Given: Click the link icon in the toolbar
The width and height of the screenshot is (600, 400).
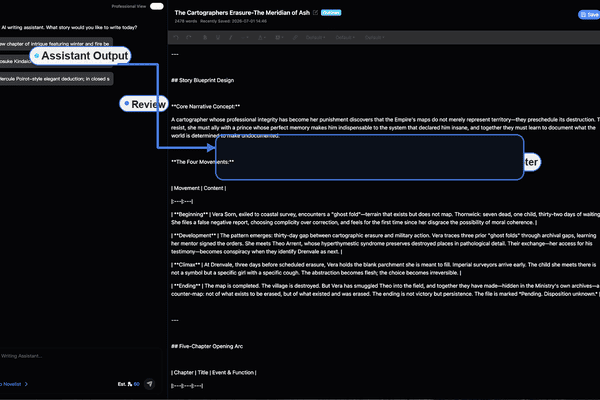Looking at the screenshot, I should point(295,38).
